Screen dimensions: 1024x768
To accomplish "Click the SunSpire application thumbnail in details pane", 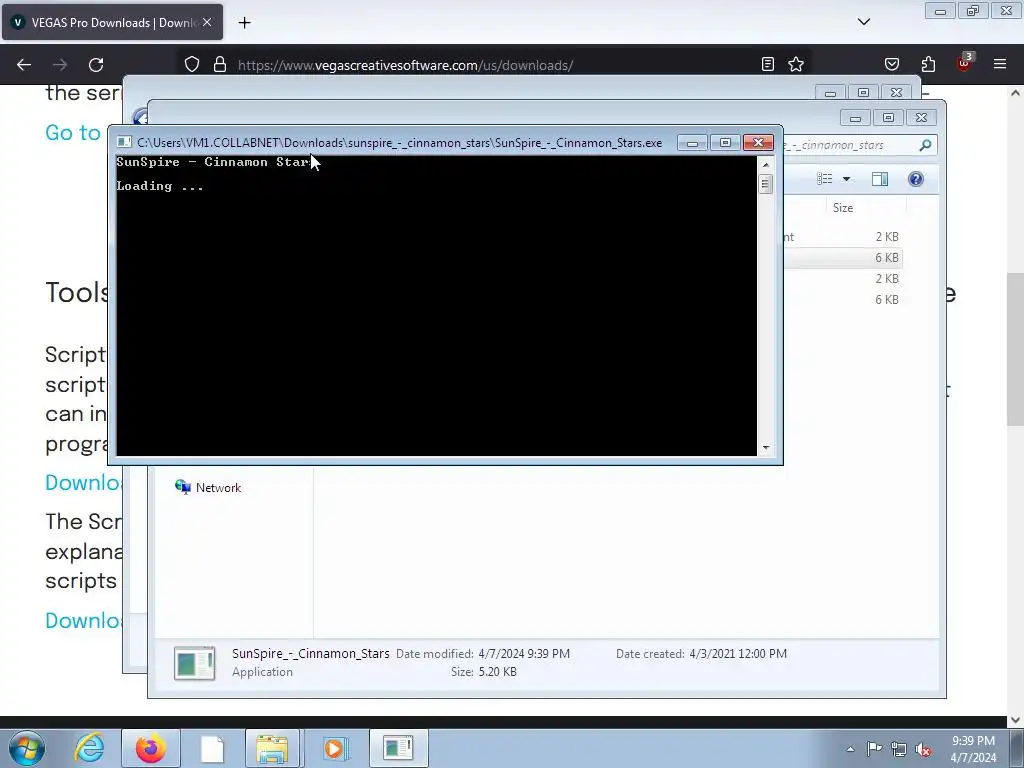I will tap(195, 663).
